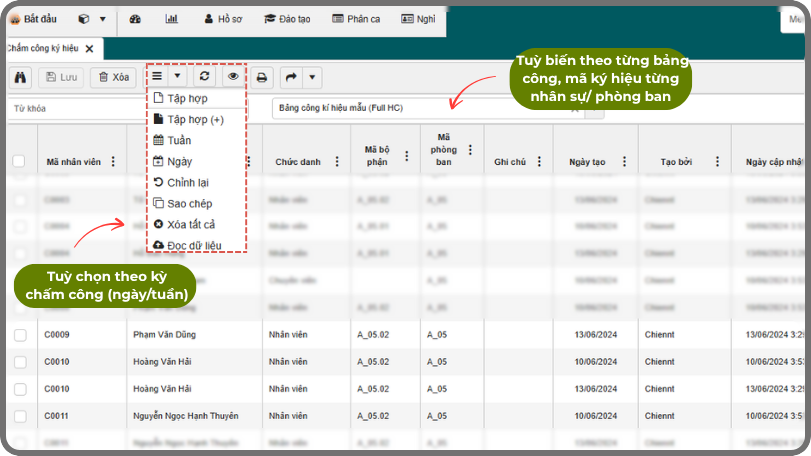Image resolution: width=811 pixels, height=456 pixels.
Task: Open the Nghỉ menu
Action: click(418, 19)
